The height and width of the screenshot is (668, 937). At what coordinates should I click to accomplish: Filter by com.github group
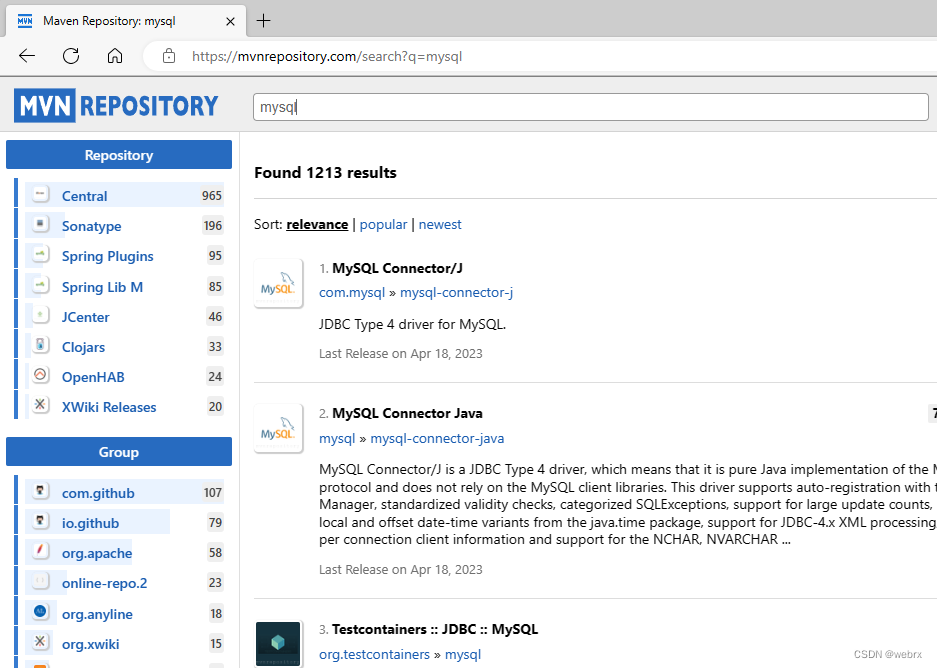pyautogui.click(x=98, y=494)
